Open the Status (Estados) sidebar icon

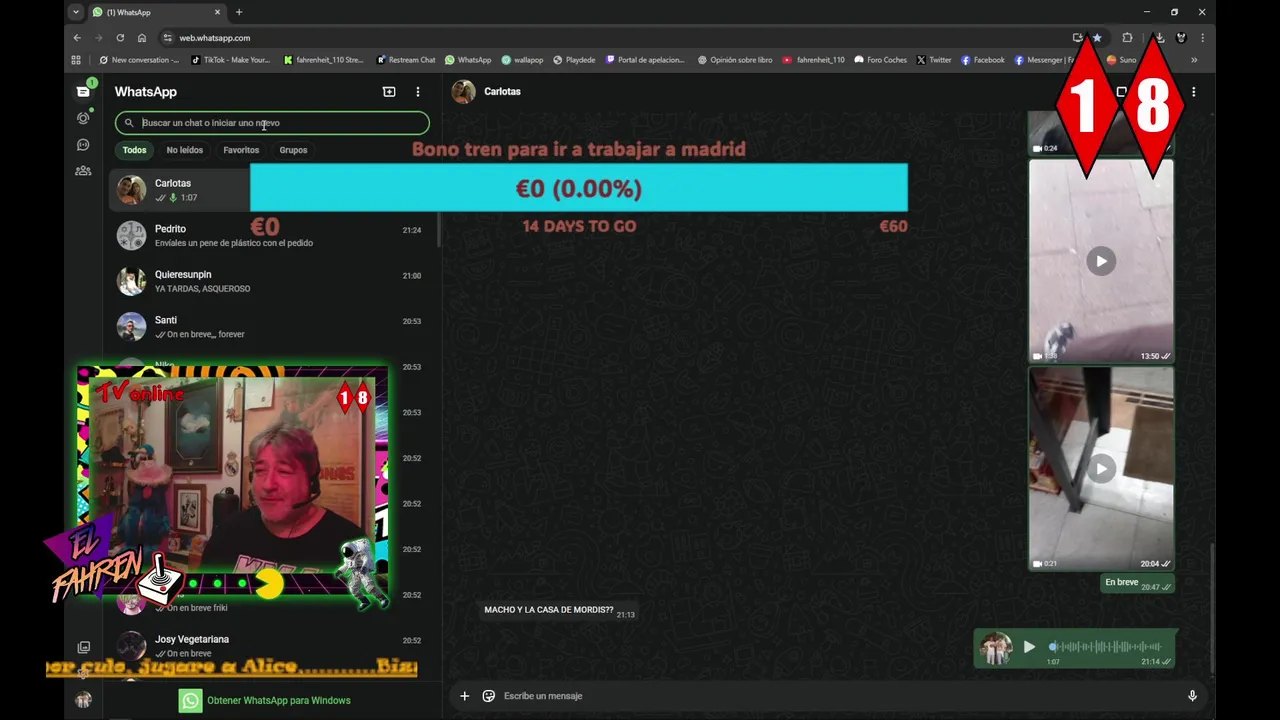(83, 118)
